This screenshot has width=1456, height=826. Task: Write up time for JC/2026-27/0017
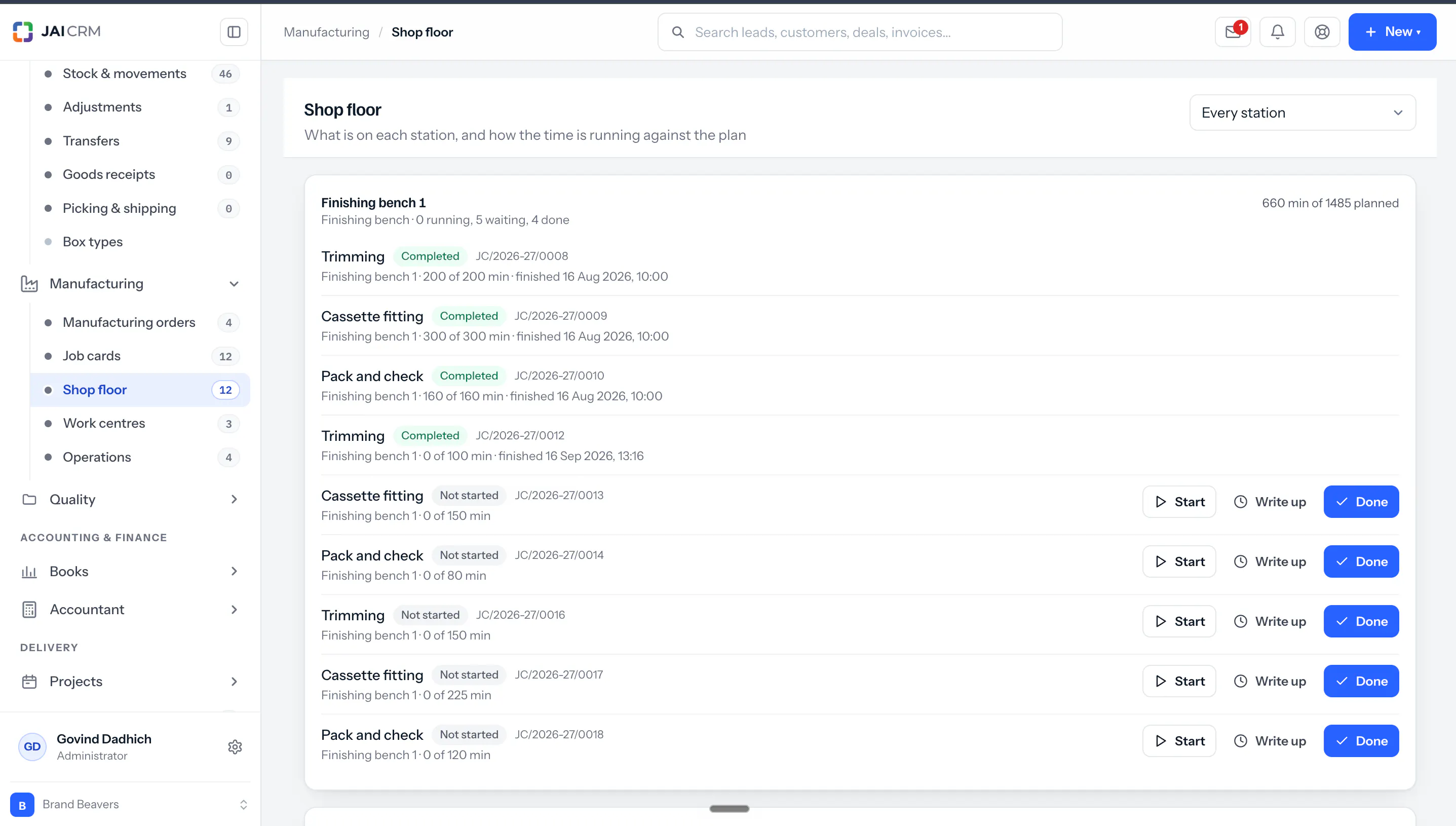click(x=1270, y=682)
